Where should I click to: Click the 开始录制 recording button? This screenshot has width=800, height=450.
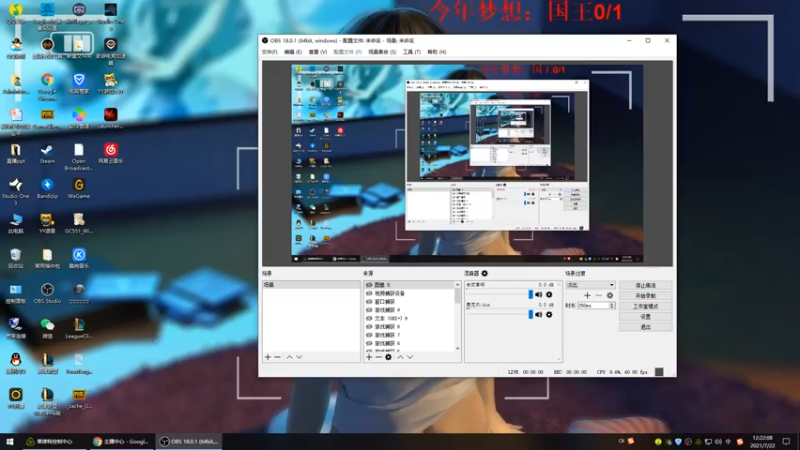coord(645,295)
